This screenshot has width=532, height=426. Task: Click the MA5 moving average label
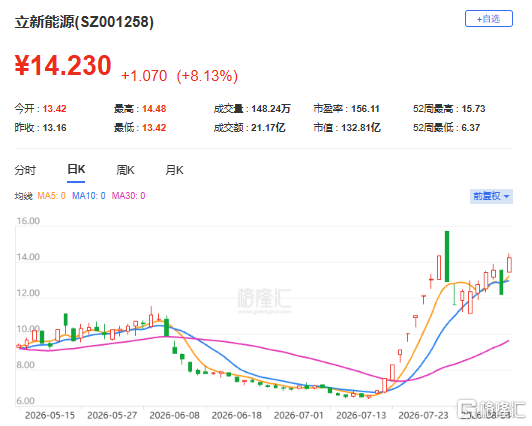51,196
